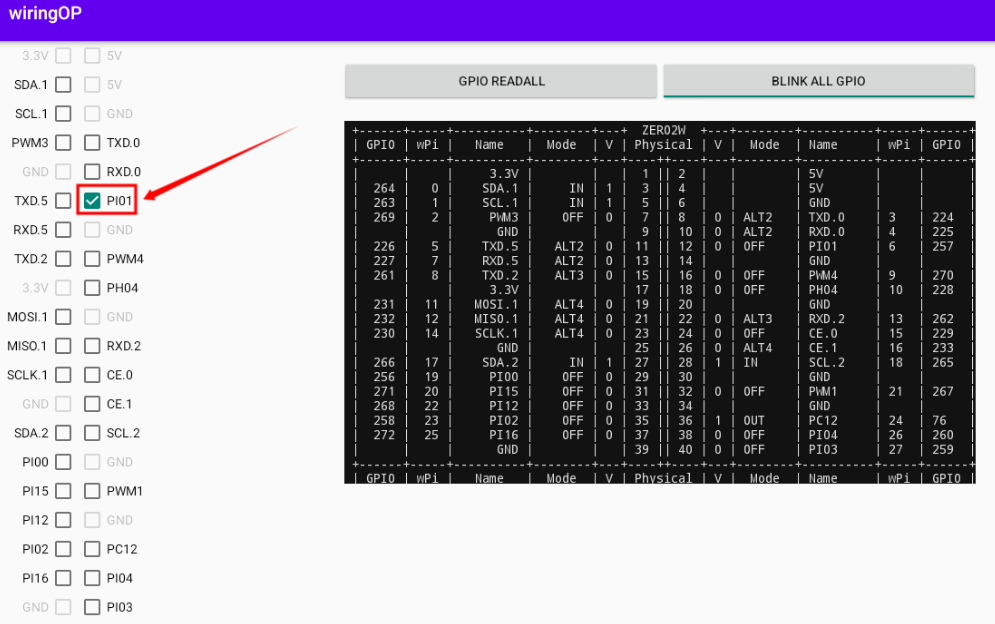This screenshot has height=624, width=995.
Task: Check the PI04 pin checkbox
Action: (92, 578)
